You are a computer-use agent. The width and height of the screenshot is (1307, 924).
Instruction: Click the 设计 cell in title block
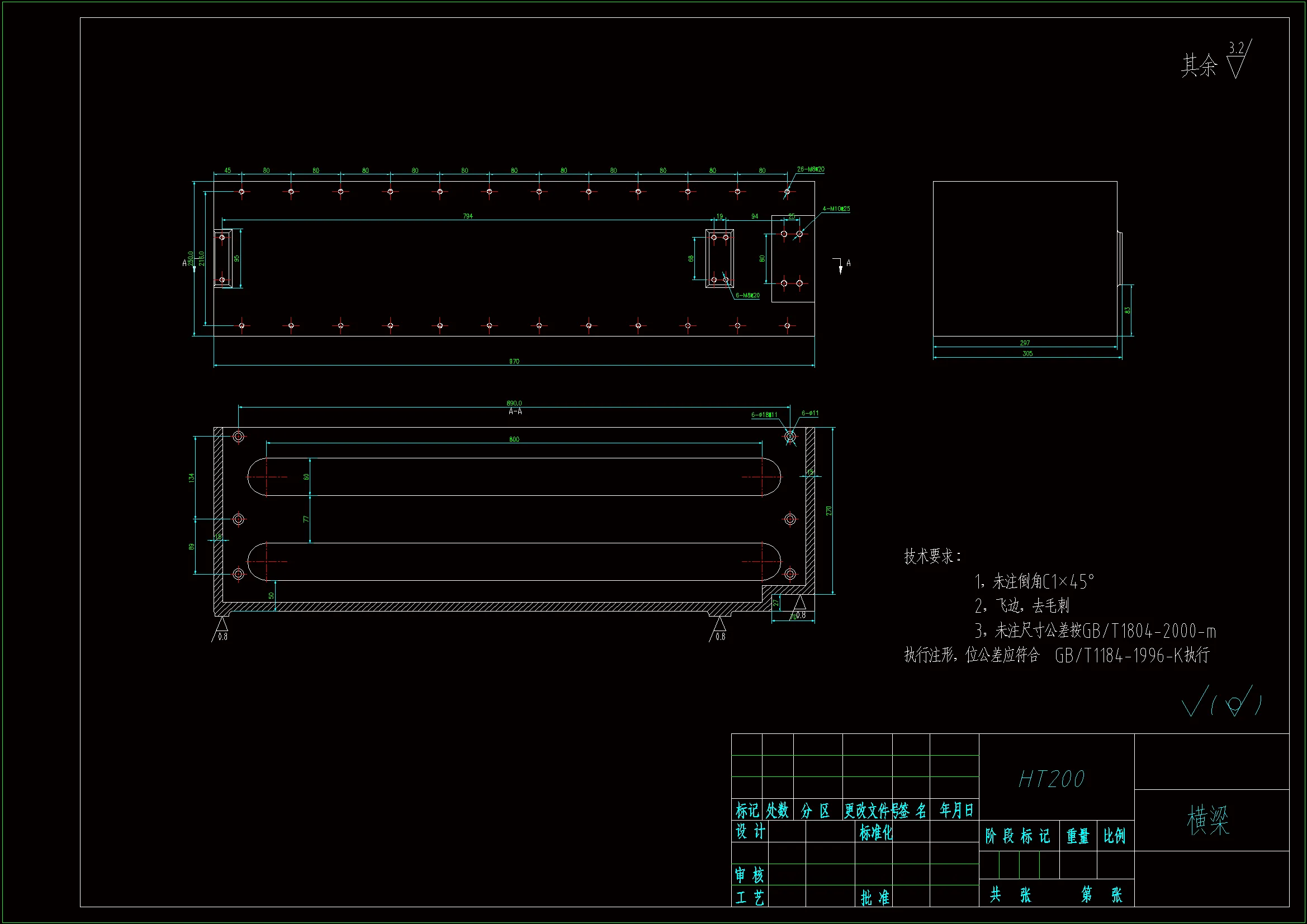pyautogui.click(x=750, y=832)
